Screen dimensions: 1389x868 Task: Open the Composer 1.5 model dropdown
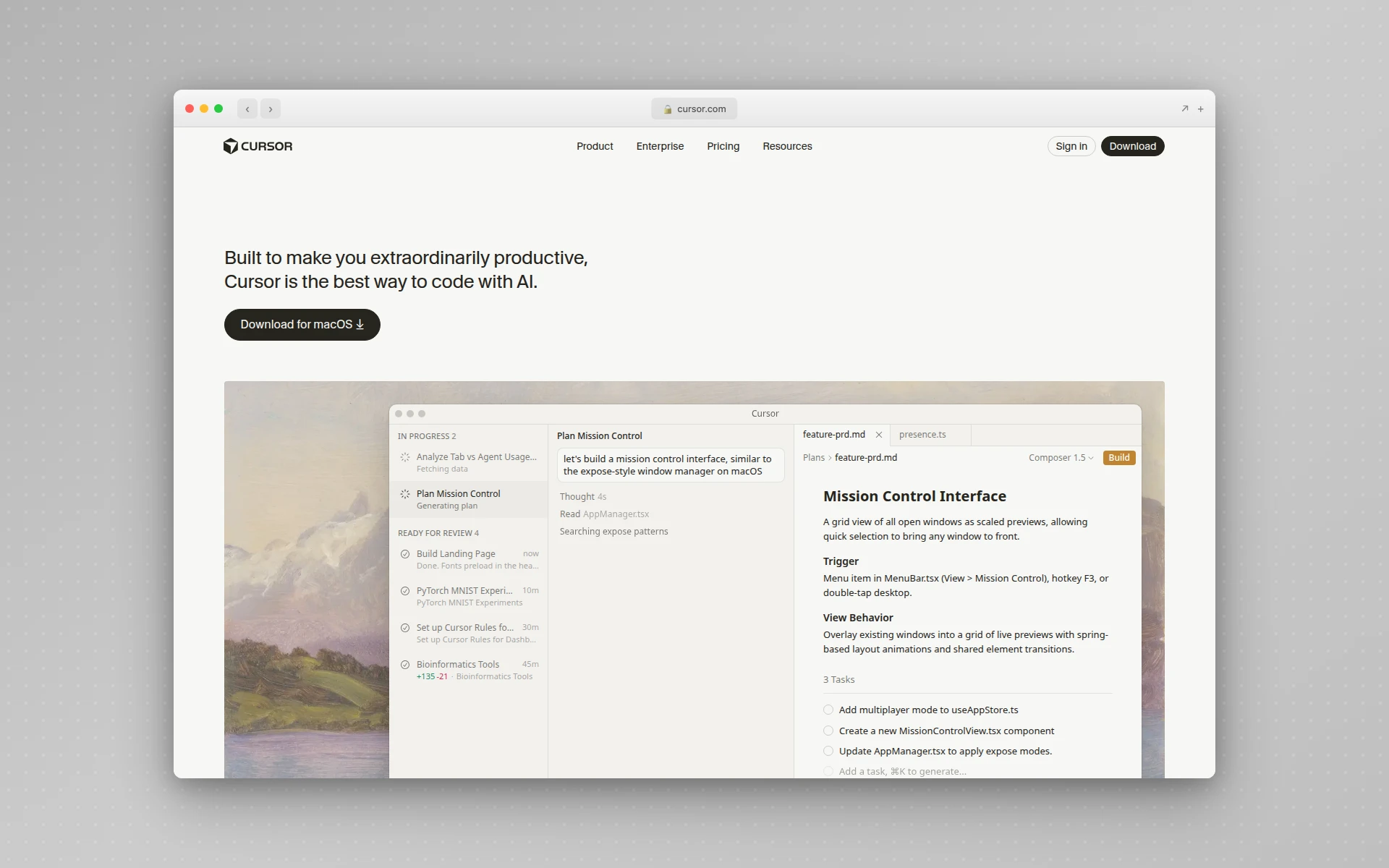pos(1060,457)
